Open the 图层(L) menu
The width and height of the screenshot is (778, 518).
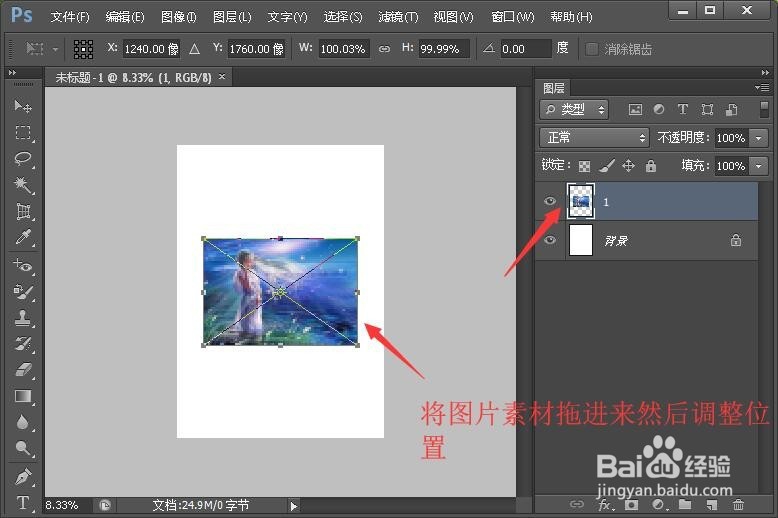(x=232, y=17)
